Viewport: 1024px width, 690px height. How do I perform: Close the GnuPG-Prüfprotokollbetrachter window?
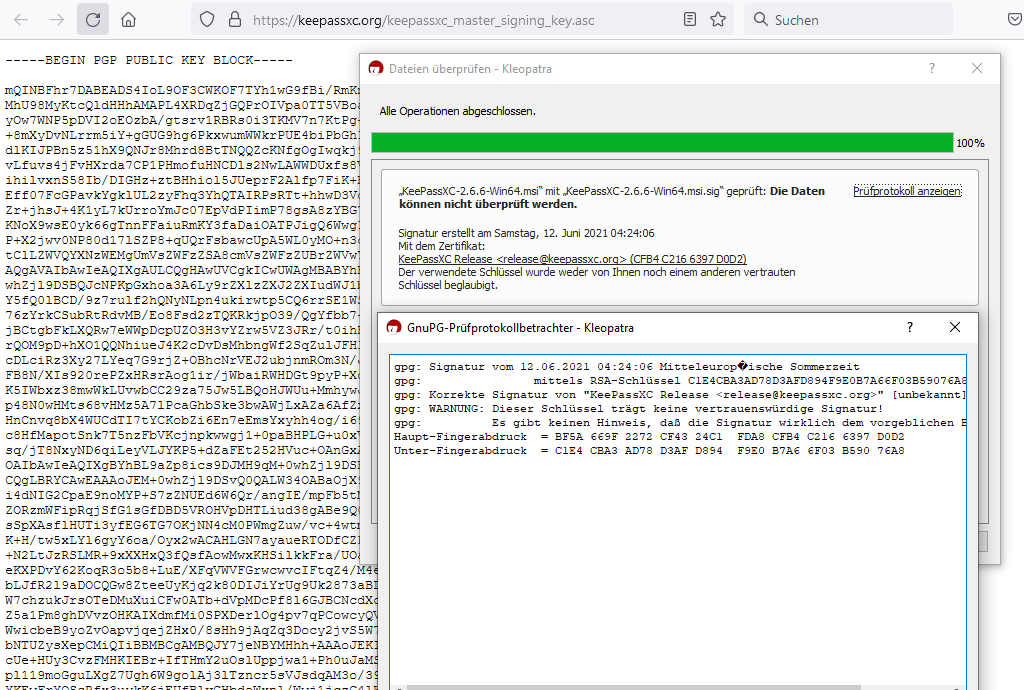955,327
